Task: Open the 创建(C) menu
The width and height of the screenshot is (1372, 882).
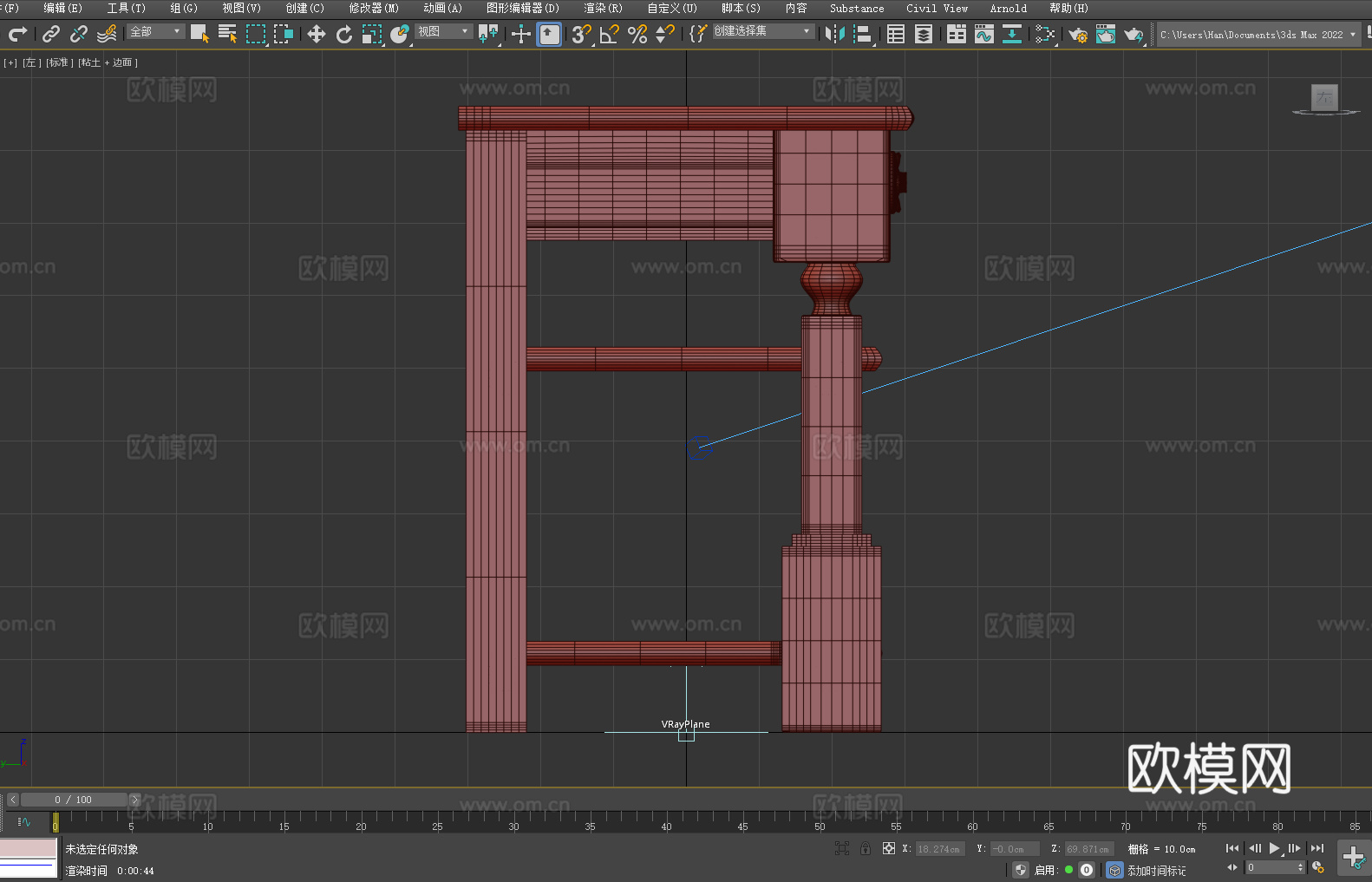Action: (x=304, y=8)
